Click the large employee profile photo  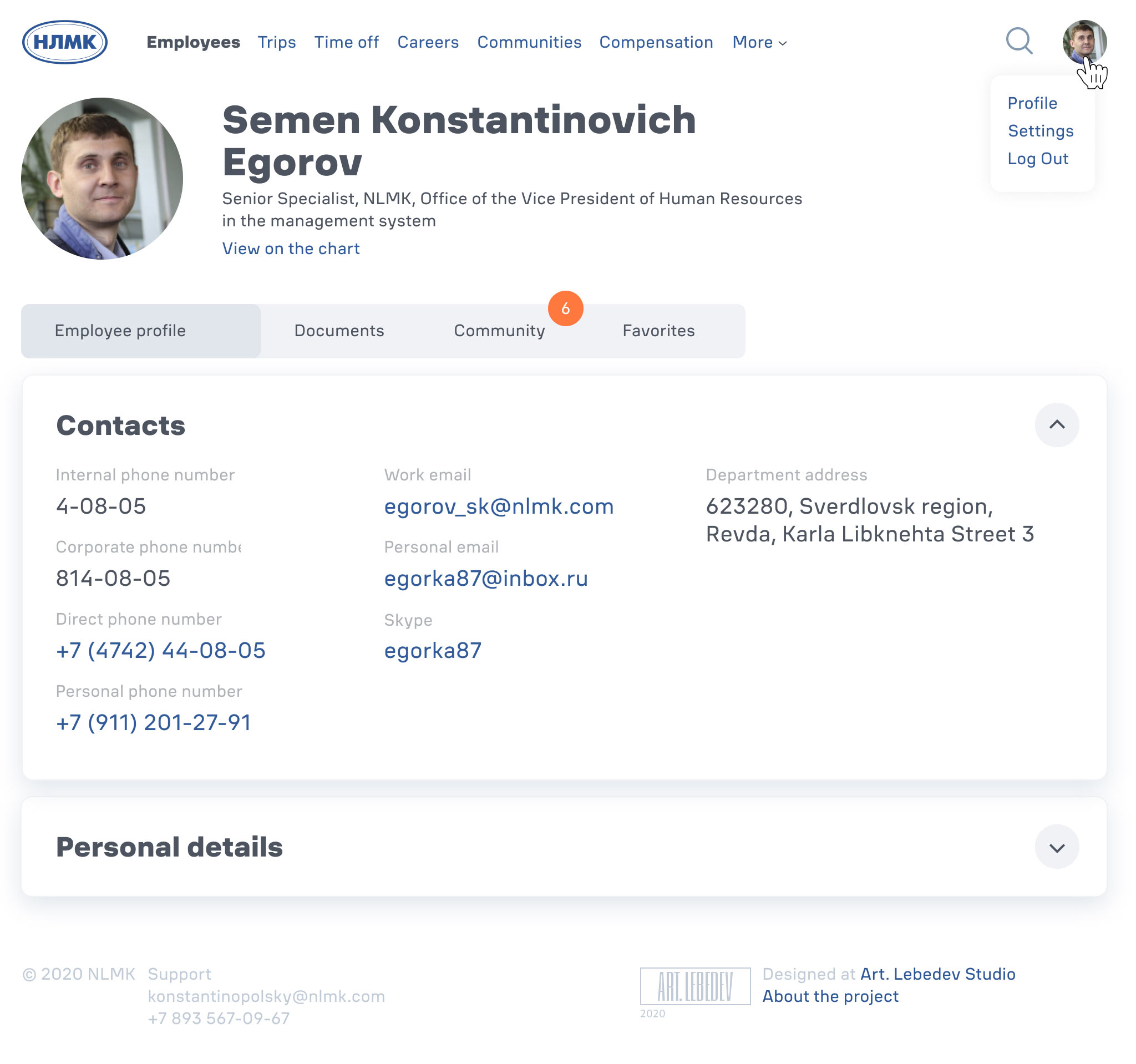102,179
